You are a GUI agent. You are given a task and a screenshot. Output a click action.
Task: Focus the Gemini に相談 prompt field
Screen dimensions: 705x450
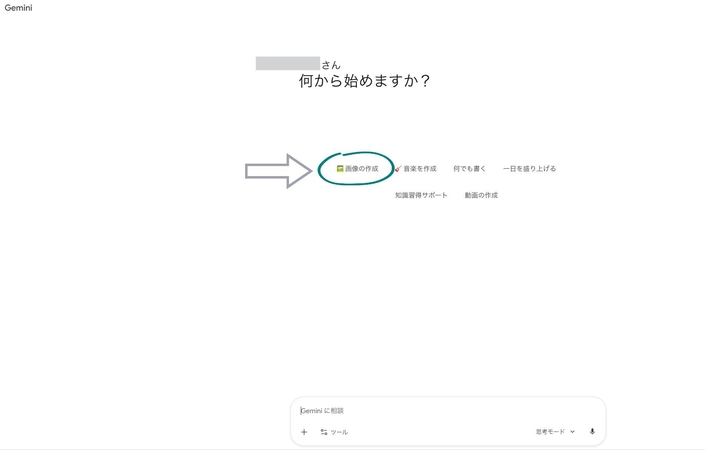448,410
